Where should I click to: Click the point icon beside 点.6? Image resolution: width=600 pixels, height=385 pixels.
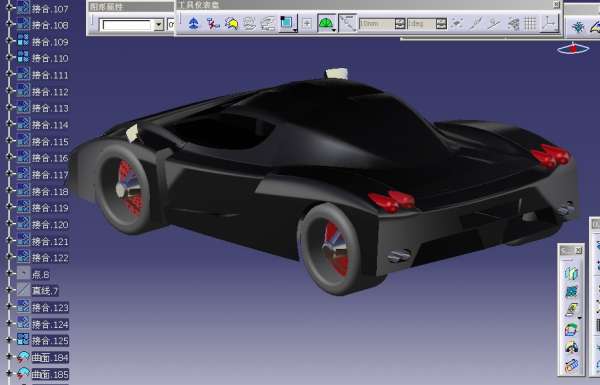pyautogui.click(x=23, y=273)
